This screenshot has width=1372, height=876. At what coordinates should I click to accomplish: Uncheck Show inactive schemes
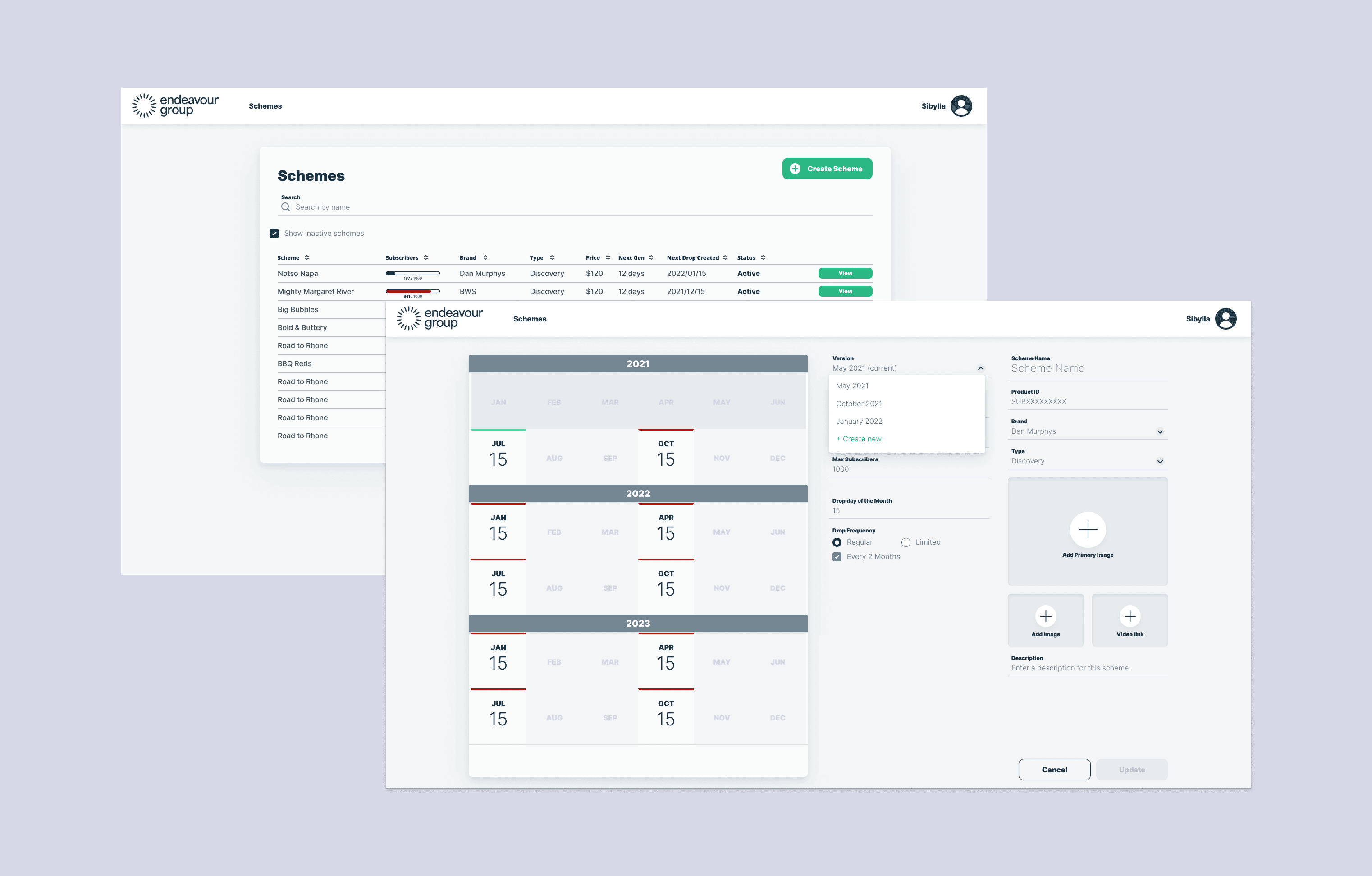click(274, 233)
